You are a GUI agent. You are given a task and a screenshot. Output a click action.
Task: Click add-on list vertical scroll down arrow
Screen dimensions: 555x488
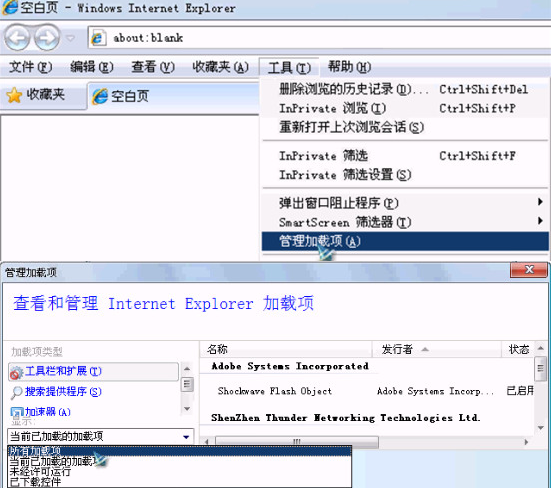coord(540,428)
